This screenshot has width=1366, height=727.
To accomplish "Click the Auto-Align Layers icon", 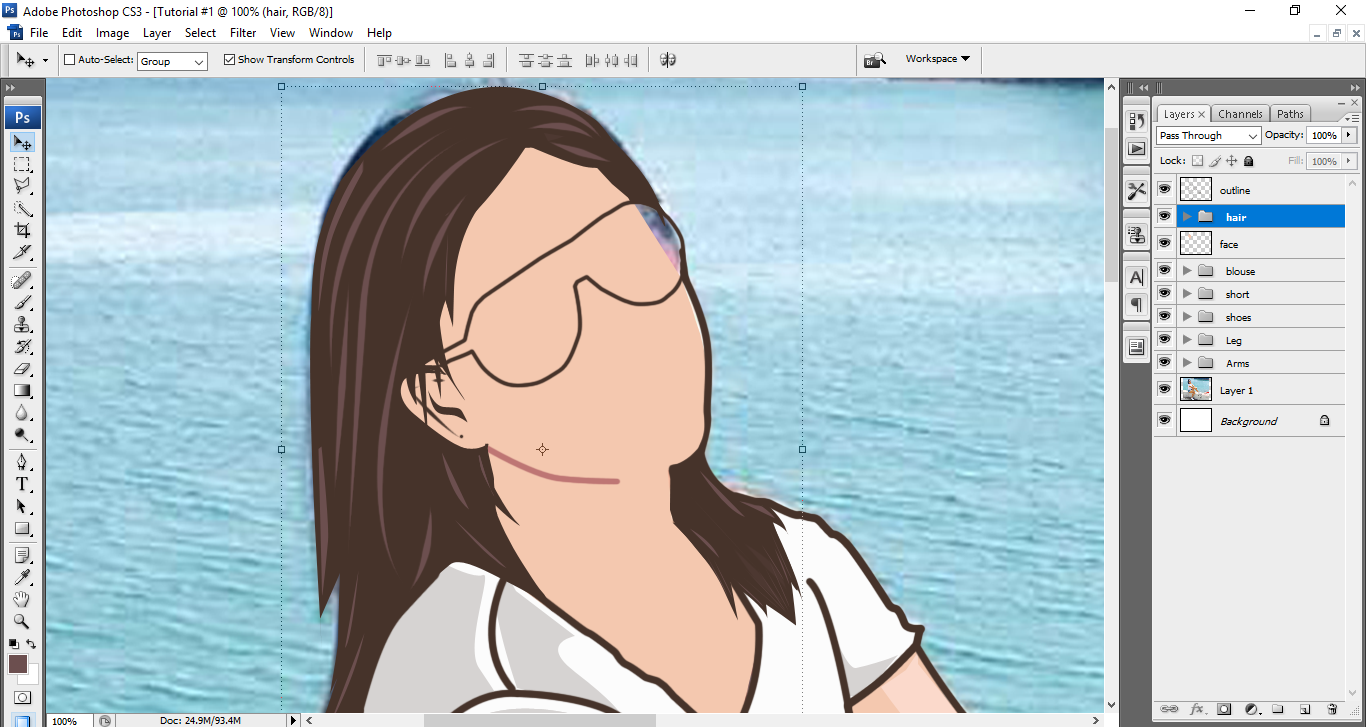I will point(668,60).
